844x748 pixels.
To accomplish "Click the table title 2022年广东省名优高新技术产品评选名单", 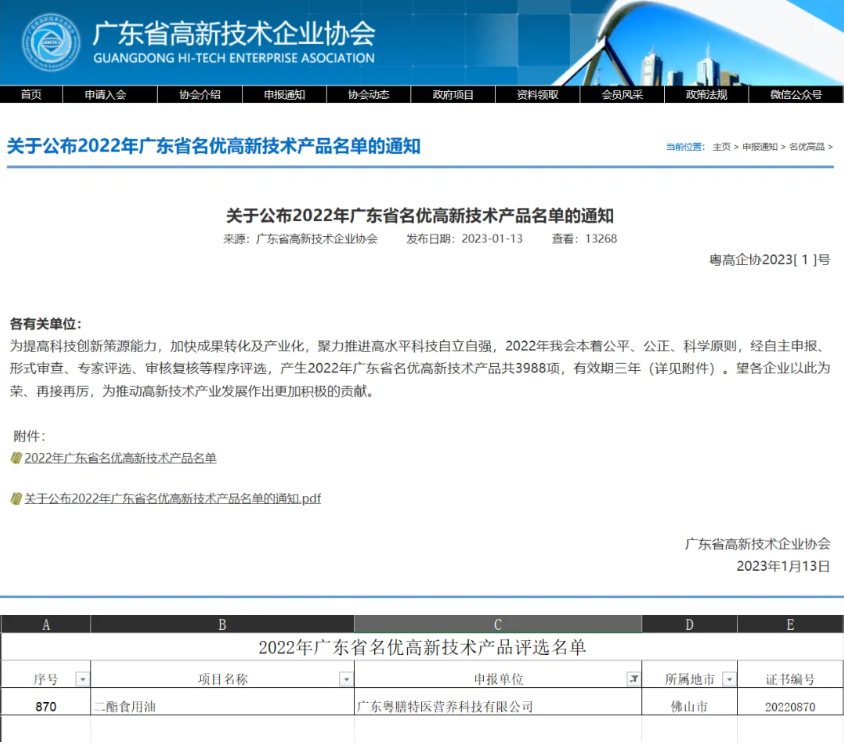I will (x=422, y=647).
